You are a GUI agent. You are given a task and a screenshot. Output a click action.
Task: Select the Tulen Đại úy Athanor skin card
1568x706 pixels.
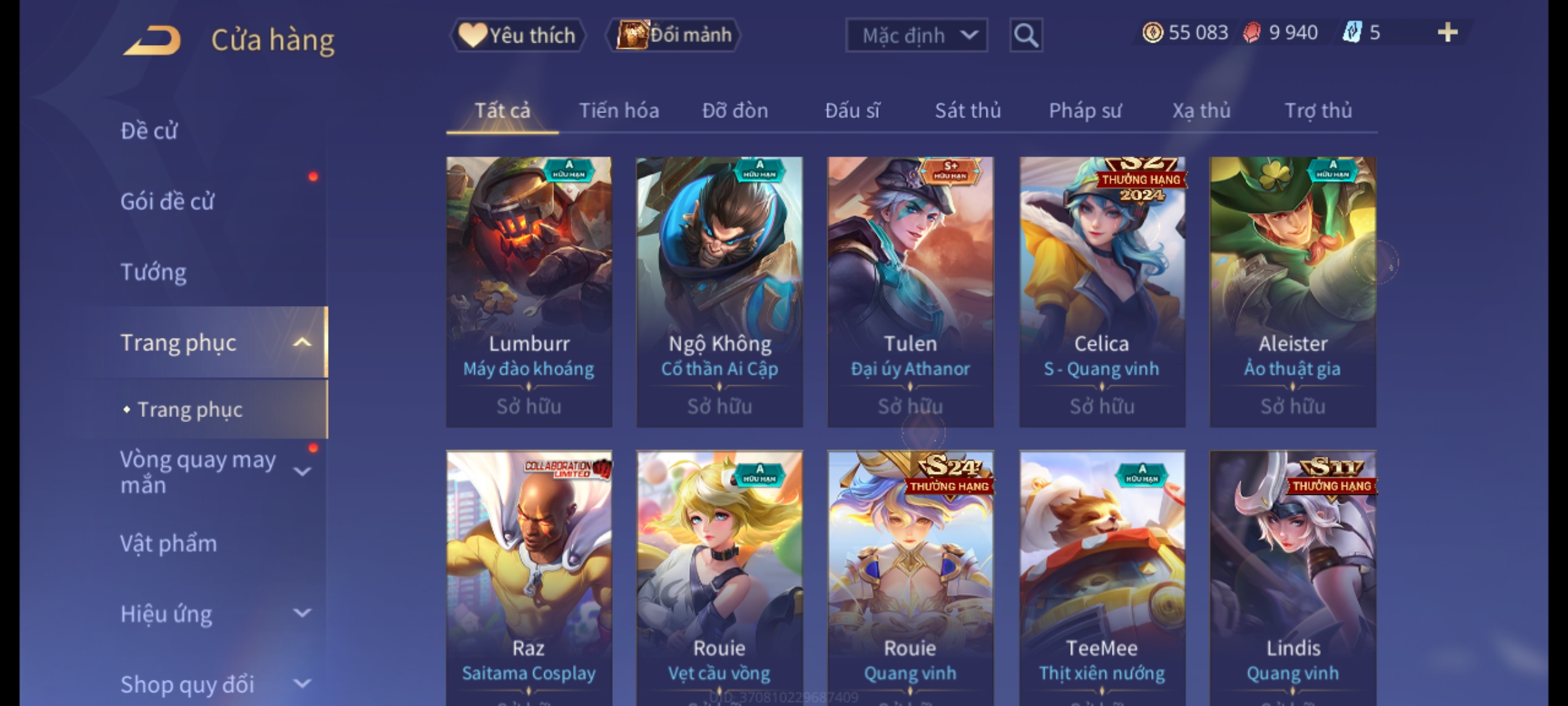coord(910,292)
